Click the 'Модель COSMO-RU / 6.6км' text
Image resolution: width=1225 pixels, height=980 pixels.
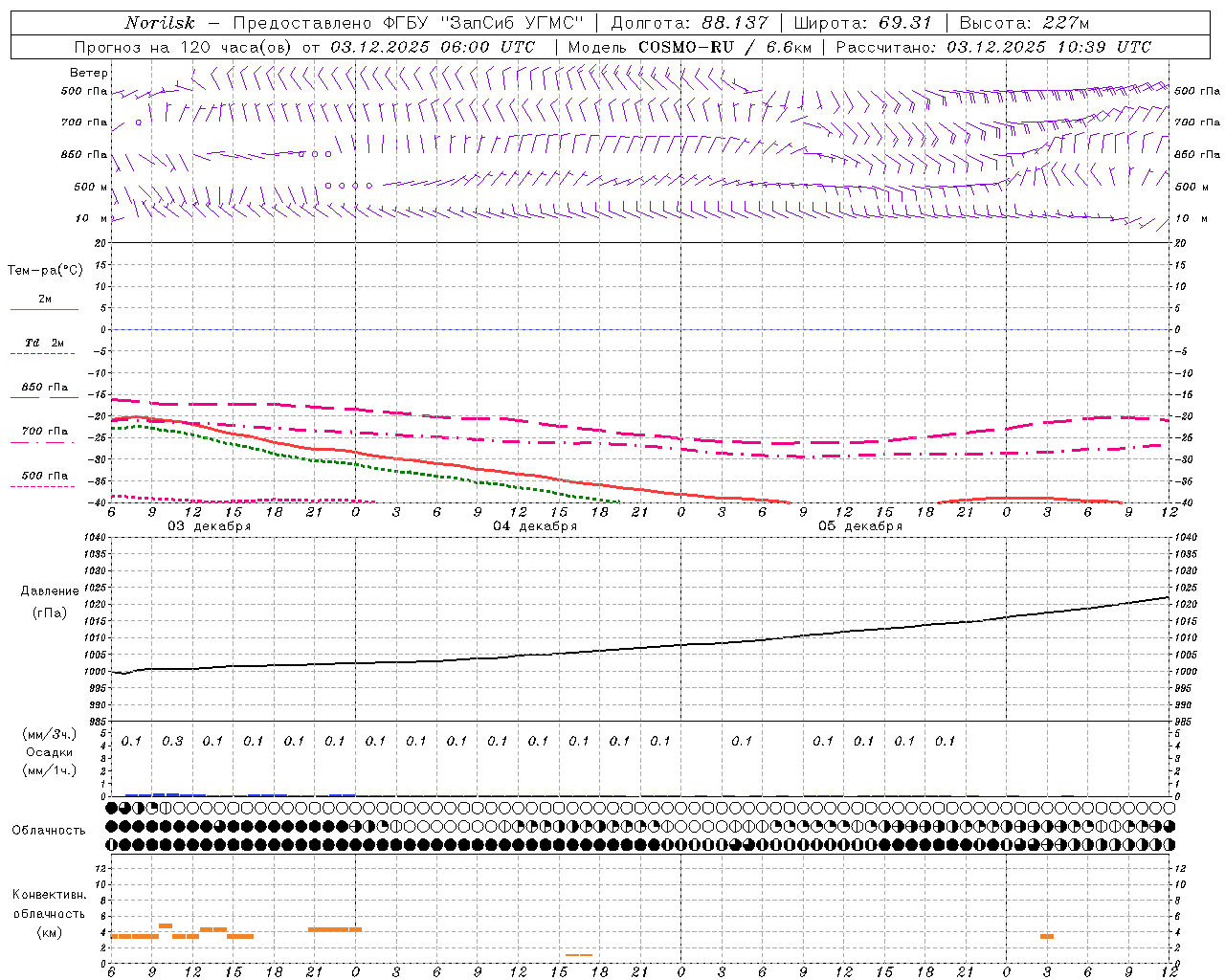point(689,47)
